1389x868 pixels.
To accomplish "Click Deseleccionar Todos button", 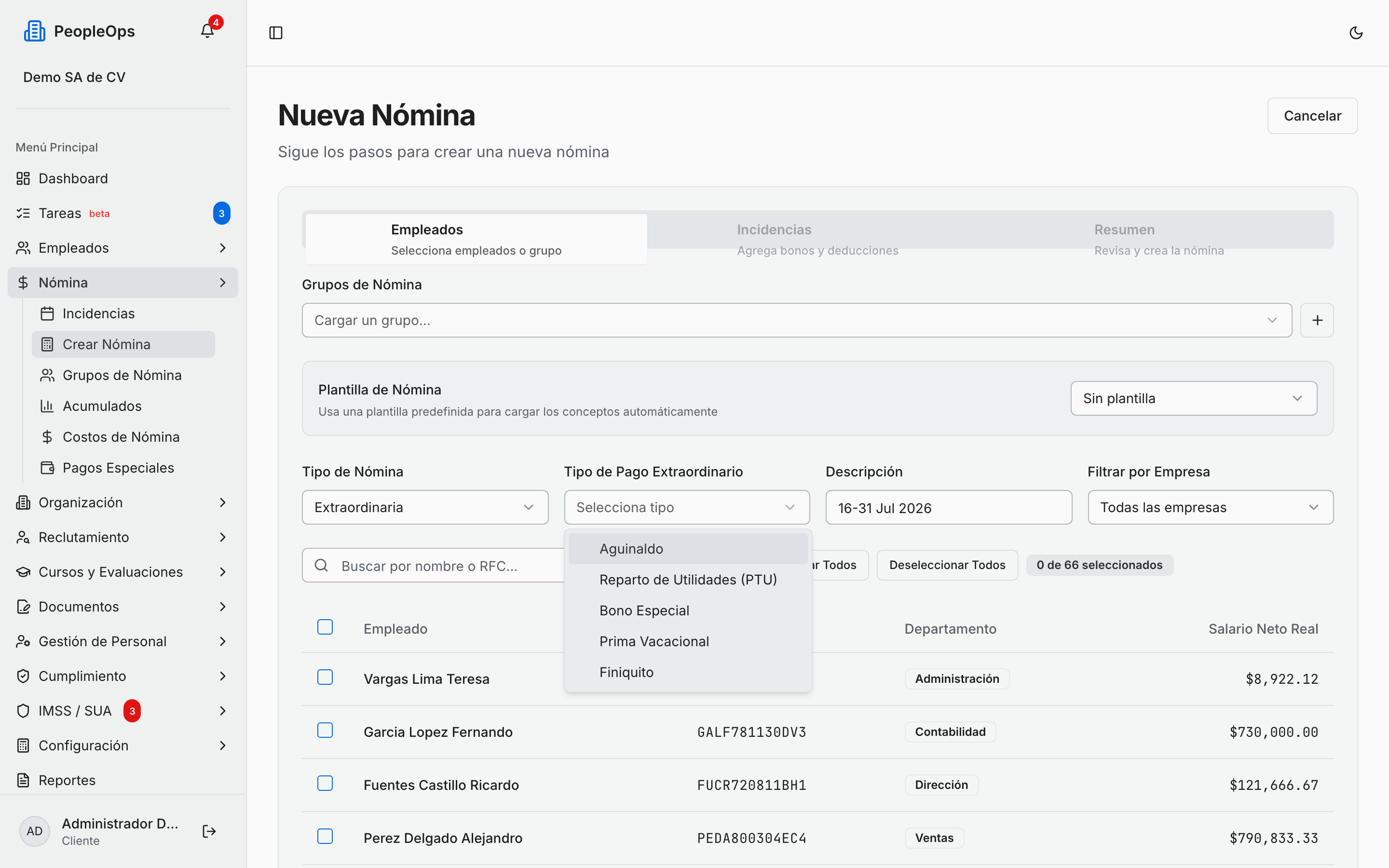I will click(x=947, y=565).
